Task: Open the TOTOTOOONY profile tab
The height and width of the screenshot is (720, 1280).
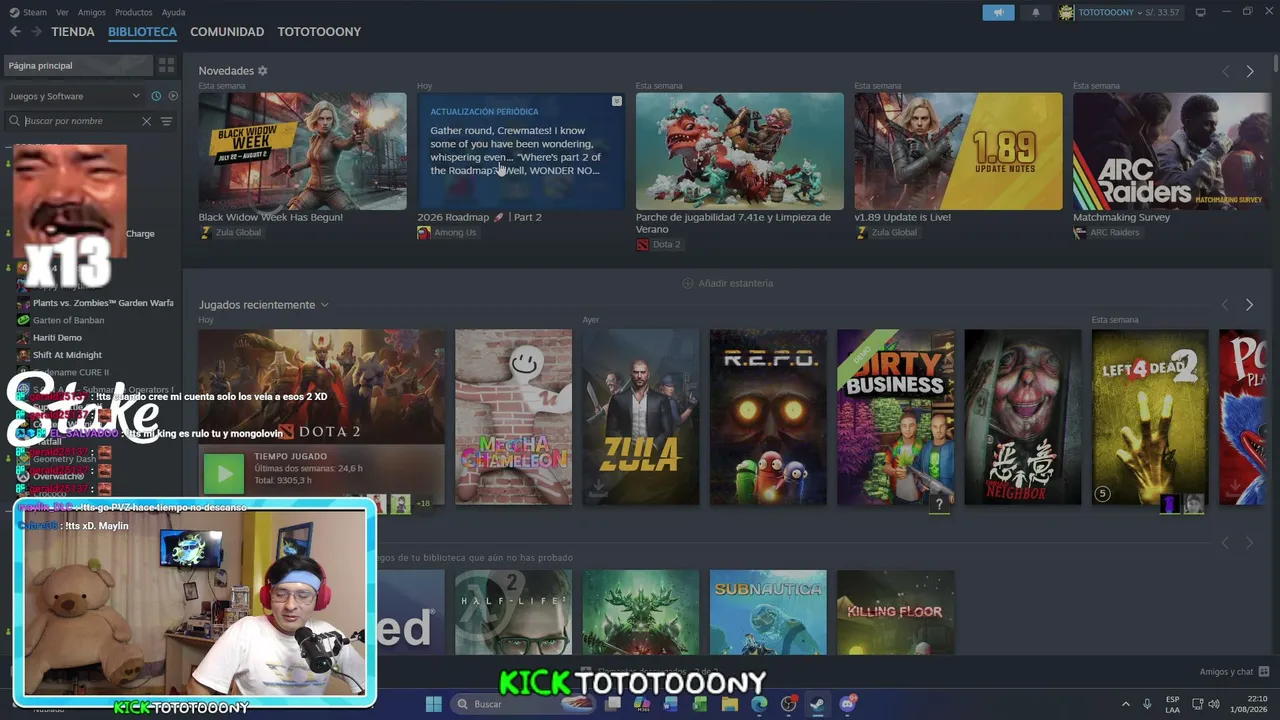Action: tap(319, 32)
